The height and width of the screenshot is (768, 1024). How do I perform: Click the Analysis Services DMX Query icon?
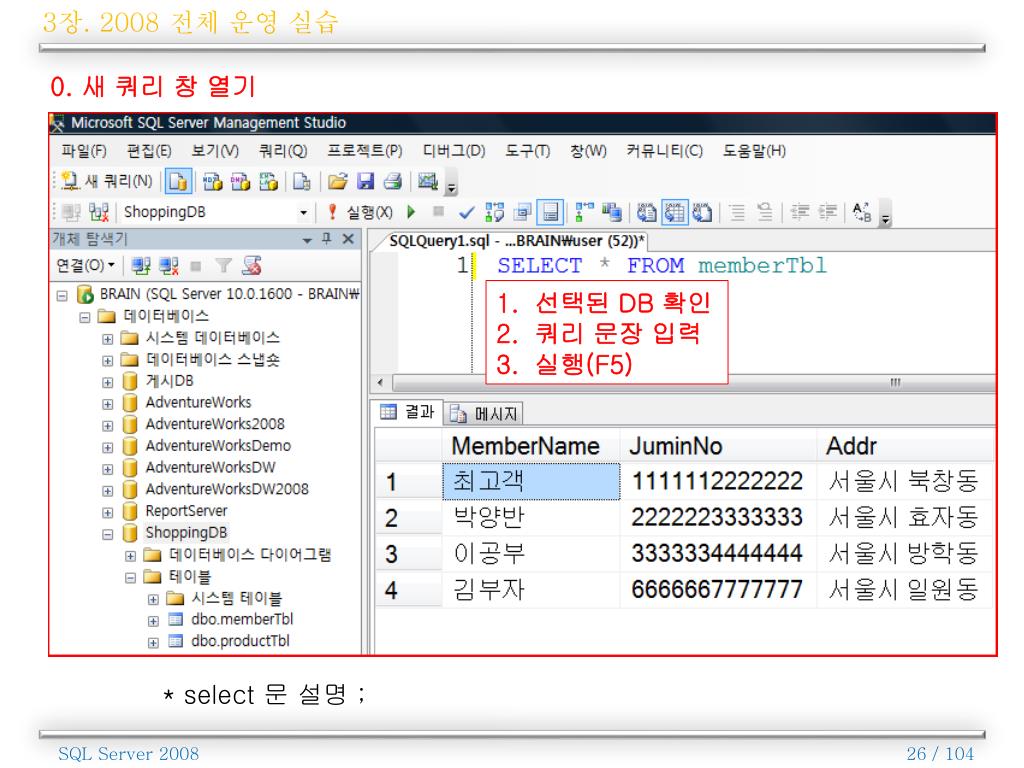(240, 181)
